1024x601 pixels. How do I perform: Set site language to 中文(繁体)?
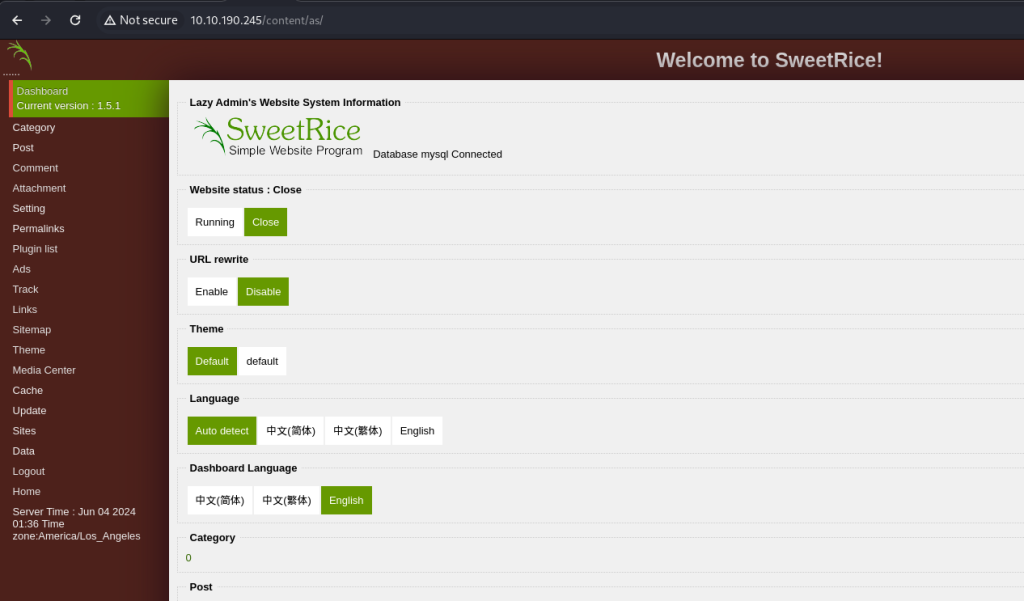tap(358, 430)
